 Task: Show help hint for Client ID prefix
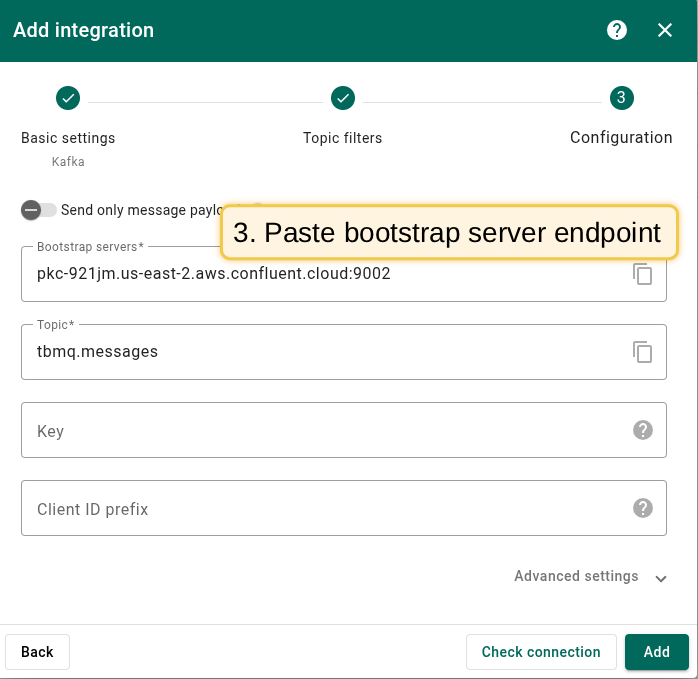(643, 508)
